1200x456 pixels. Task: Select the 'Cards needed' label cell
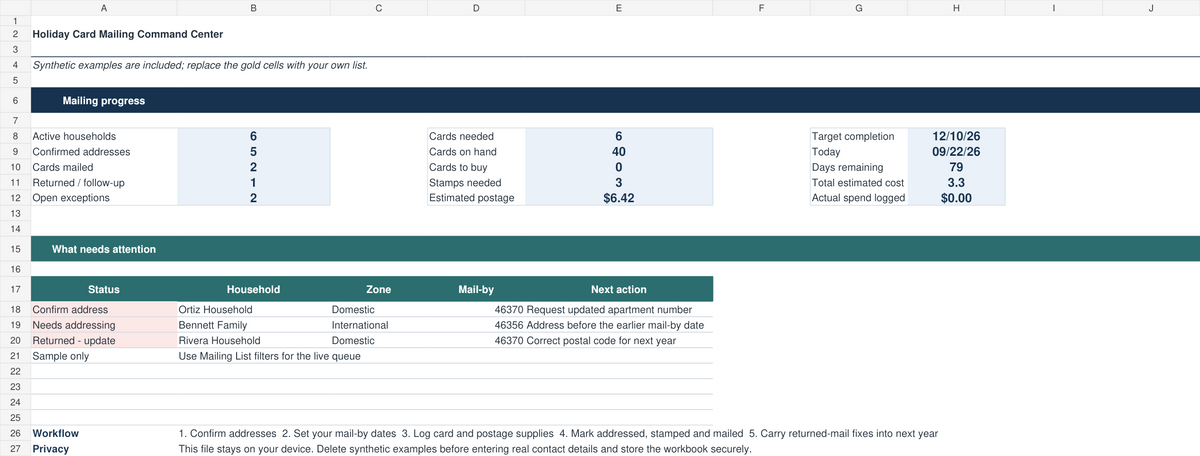(475, 136)
